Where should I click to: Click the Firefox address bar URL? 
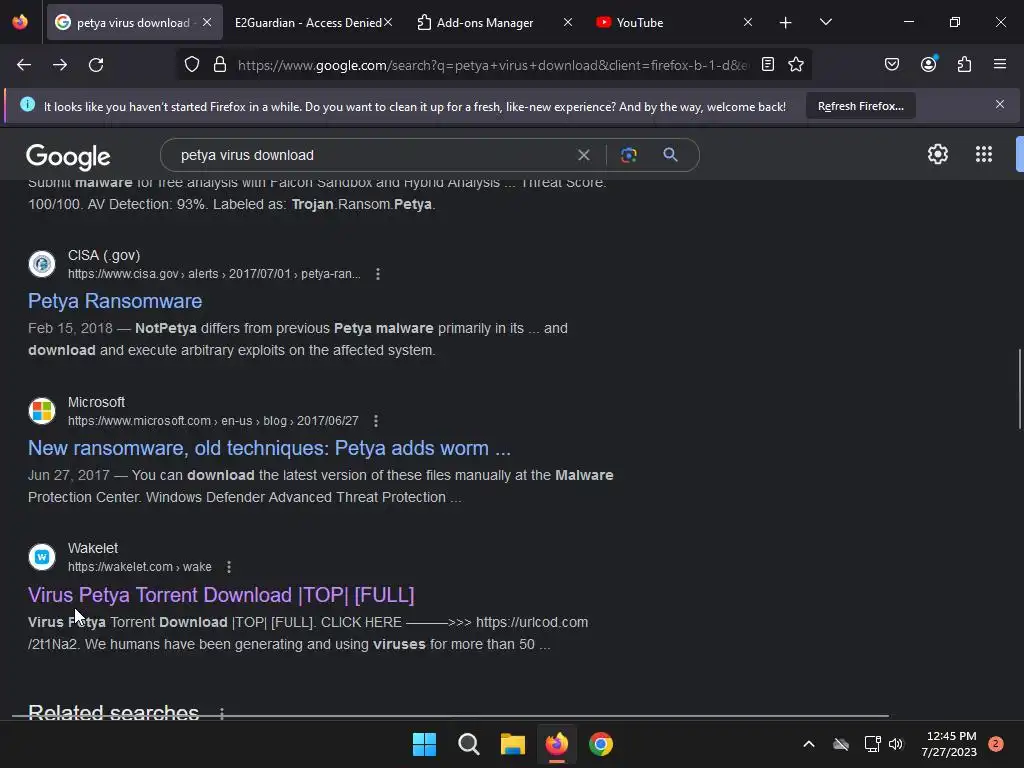coord(493,65)
